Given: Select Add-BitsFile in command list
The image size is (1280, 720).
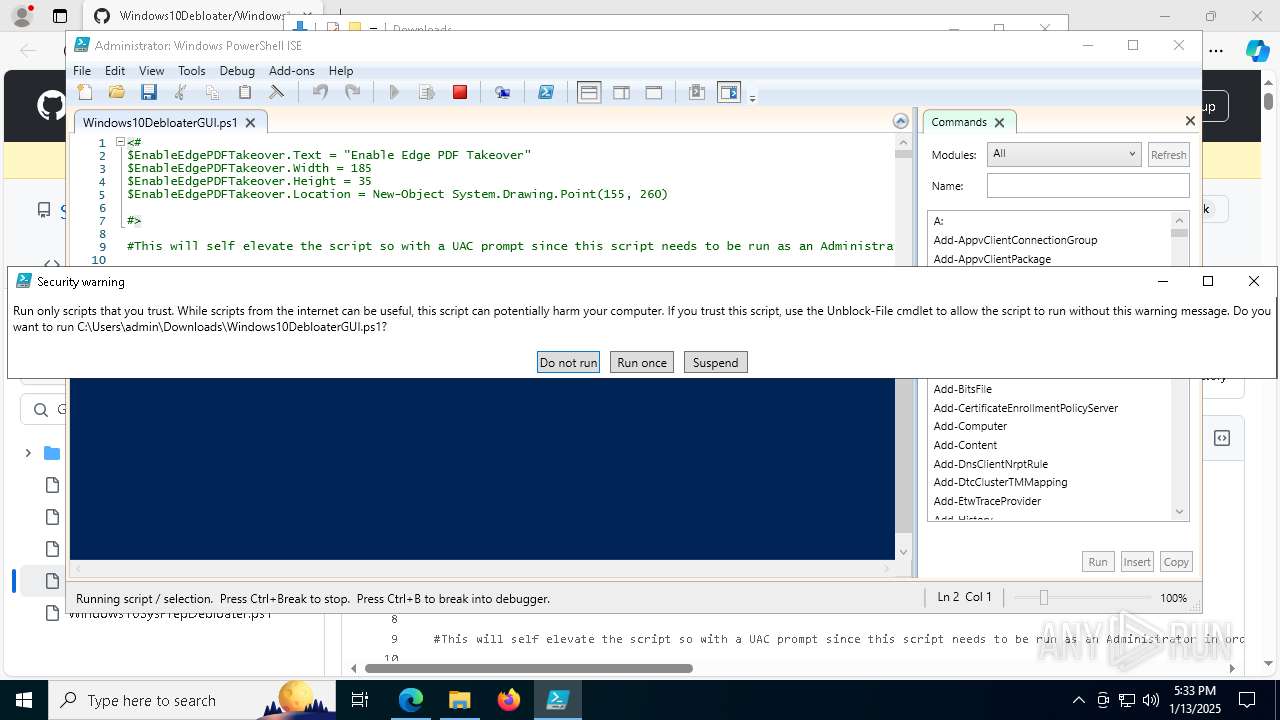Looking at the screenshot, I should tap(962, 389).
